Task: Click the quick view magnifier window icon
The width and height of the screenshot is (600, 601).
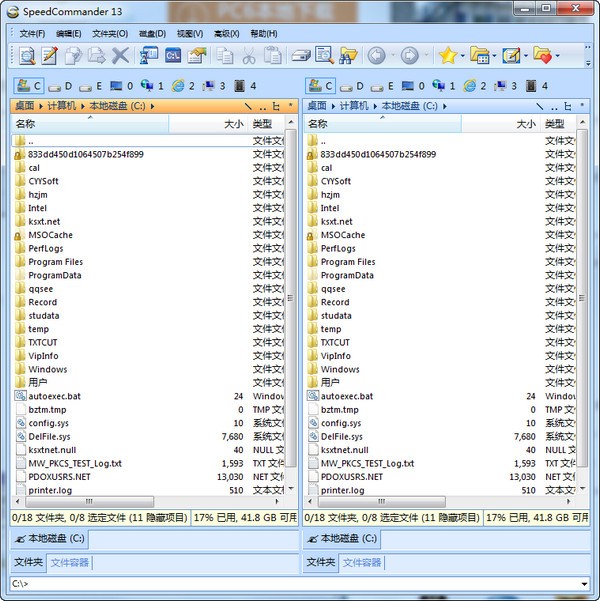Action: pos(324,56)
